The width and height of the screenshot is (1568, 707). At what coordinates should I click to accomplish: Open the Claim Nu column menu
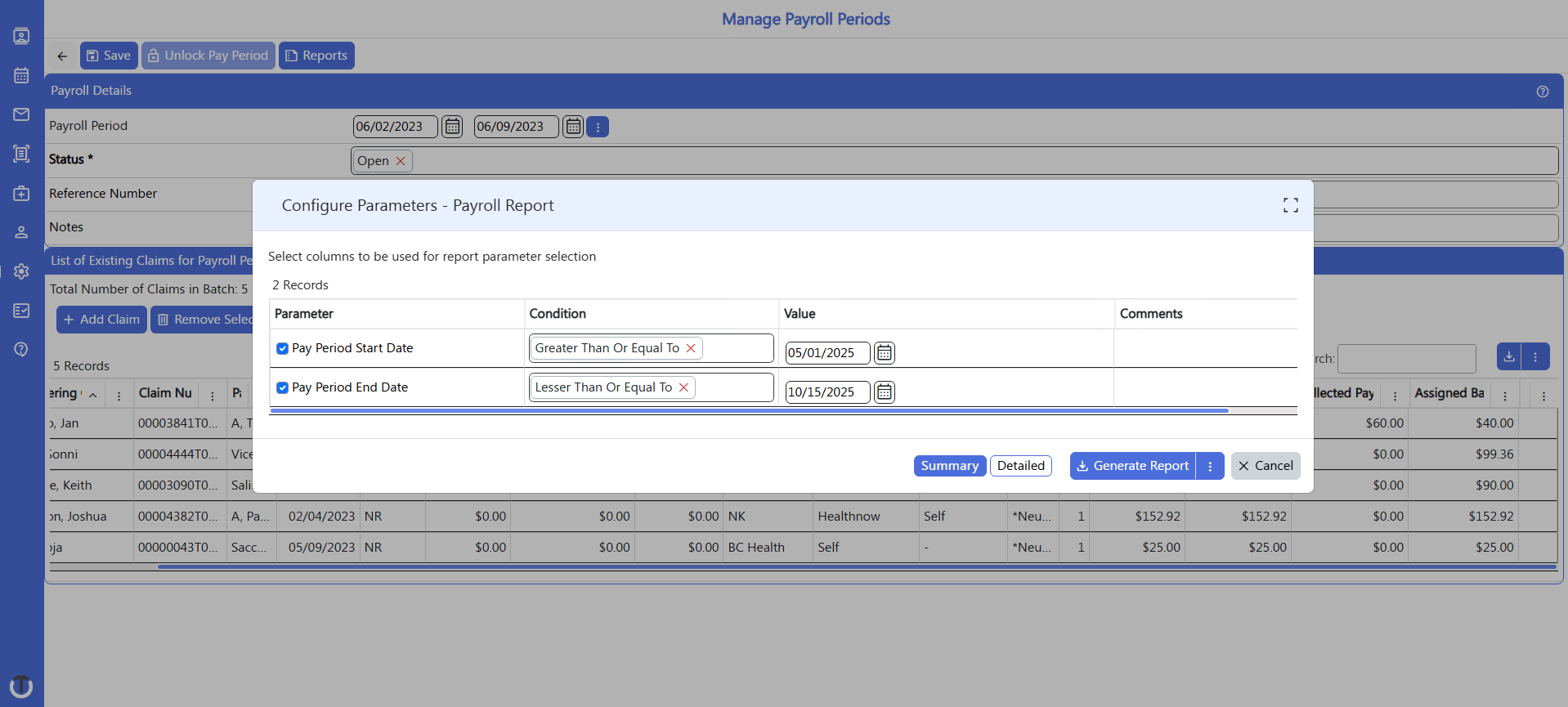[213, 396]
